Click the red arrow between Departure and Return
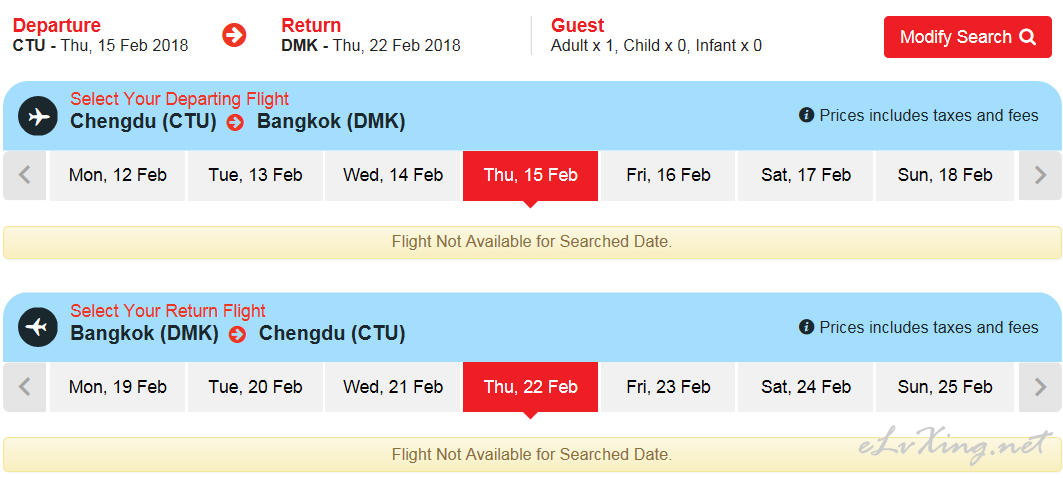This screenshot has width=1063, height=478. pos(235,35)
